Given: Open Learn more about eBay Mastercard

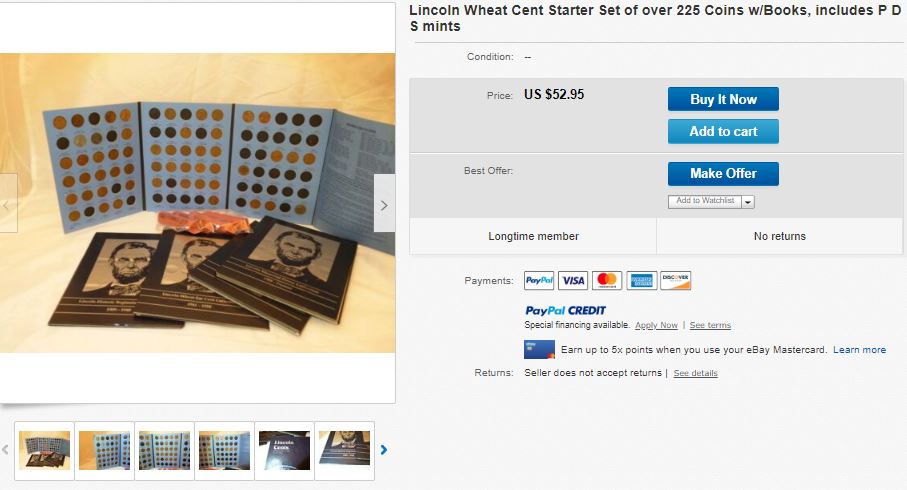Looking at the screenshot, I should tap(859, 350).
